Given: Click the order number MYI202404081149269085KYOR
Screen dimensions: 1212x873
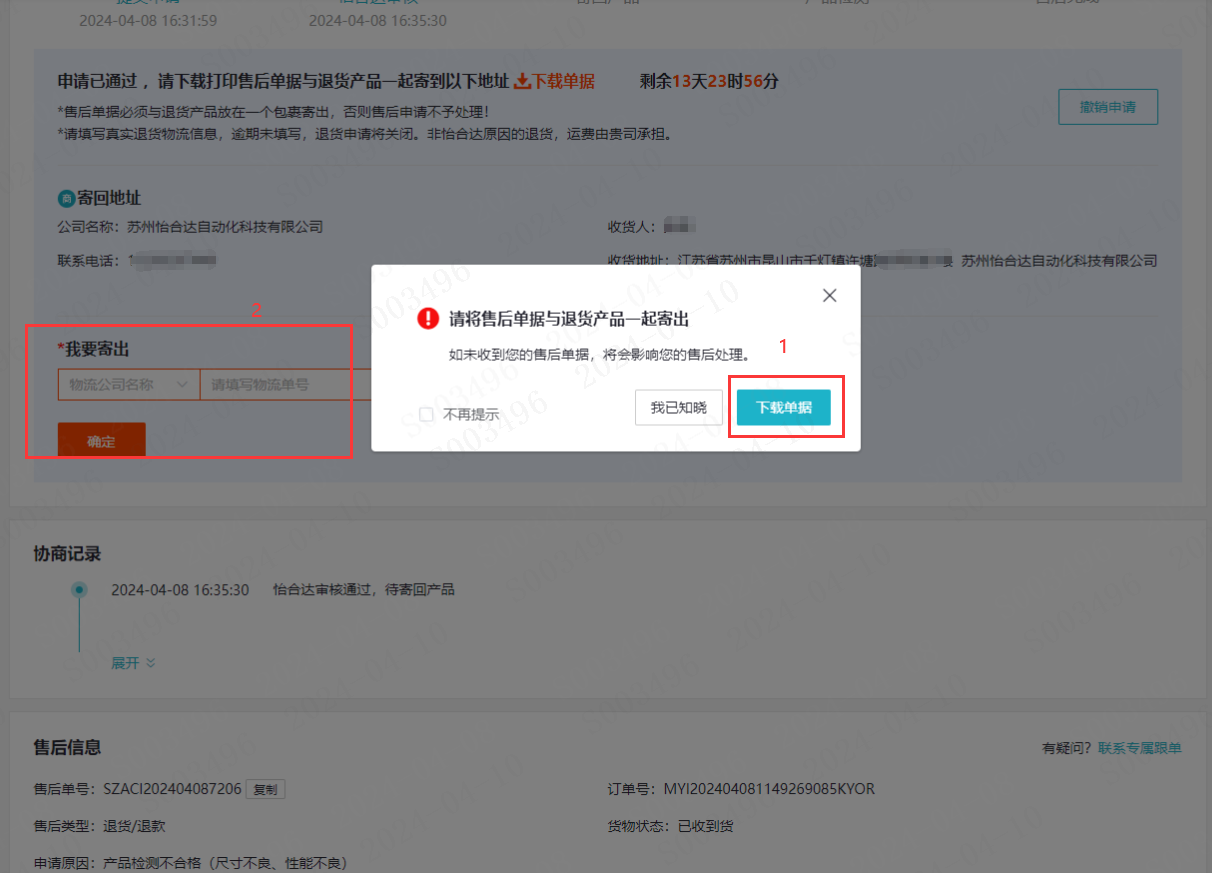Looking at the screenshot, I should click(769, 789).
